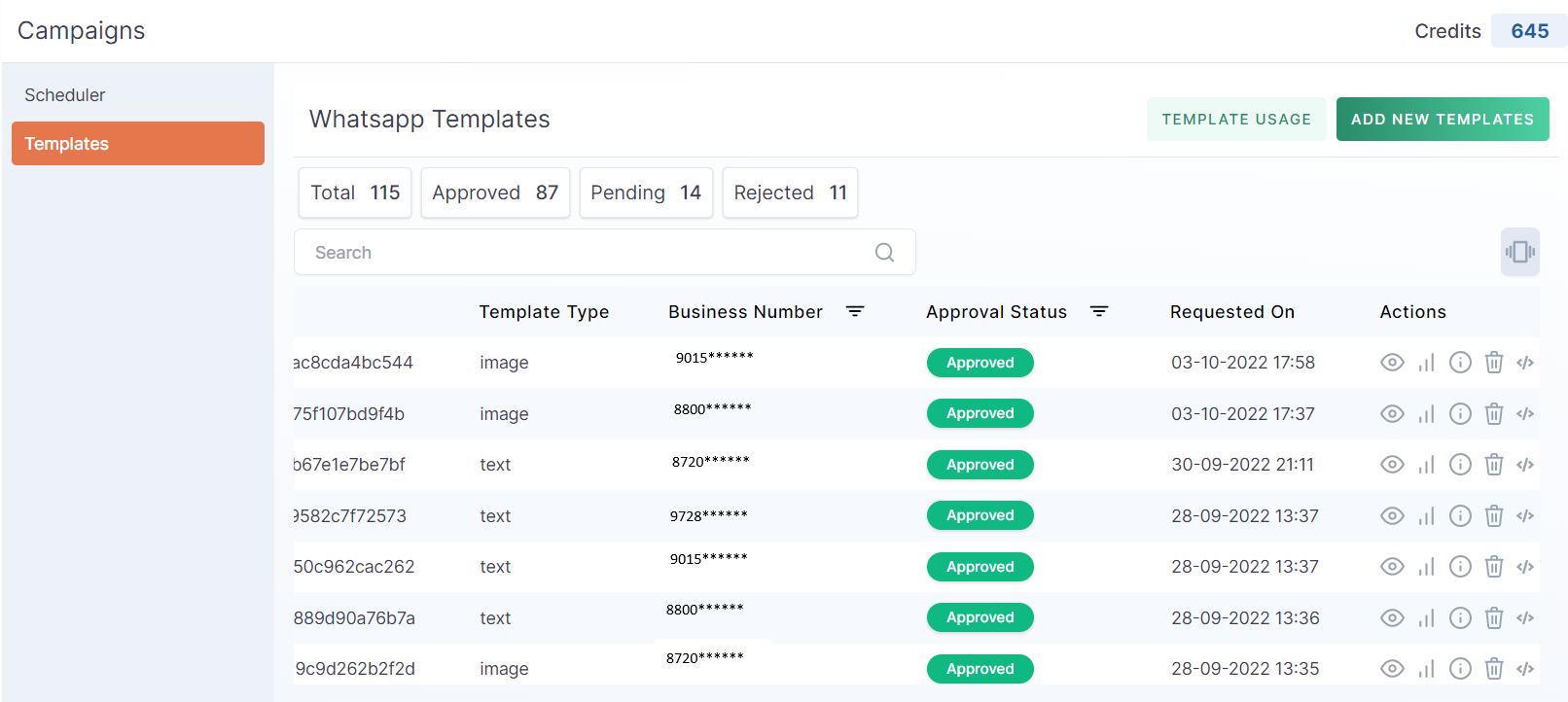The height and width of the screenshot is (702, 1568).
Task: Show info for 50c962cac262 row
Action: click(1460, 567)
